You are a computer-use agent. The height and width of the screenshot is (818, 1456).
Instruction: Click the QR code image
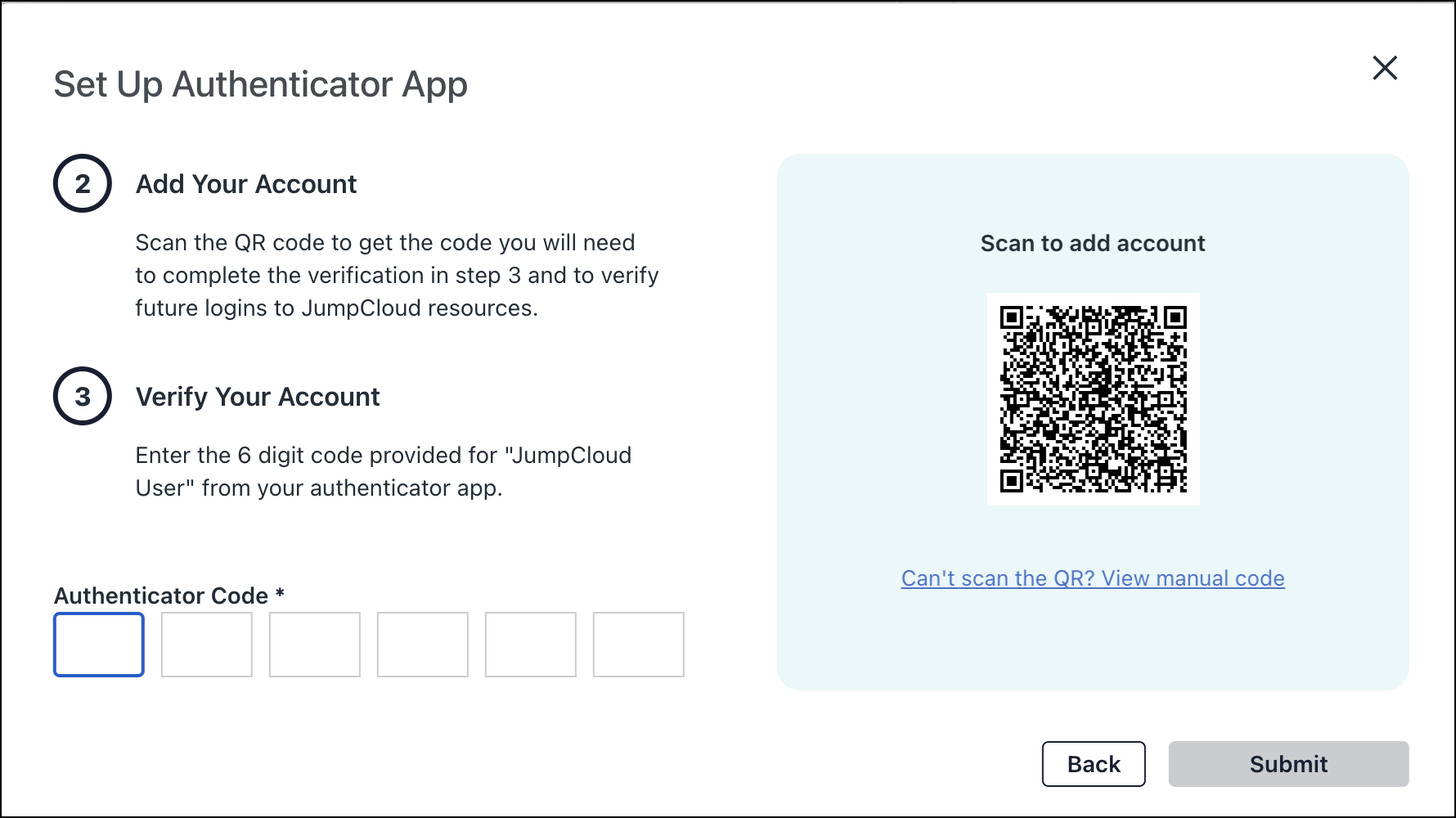coord(1093,399)
